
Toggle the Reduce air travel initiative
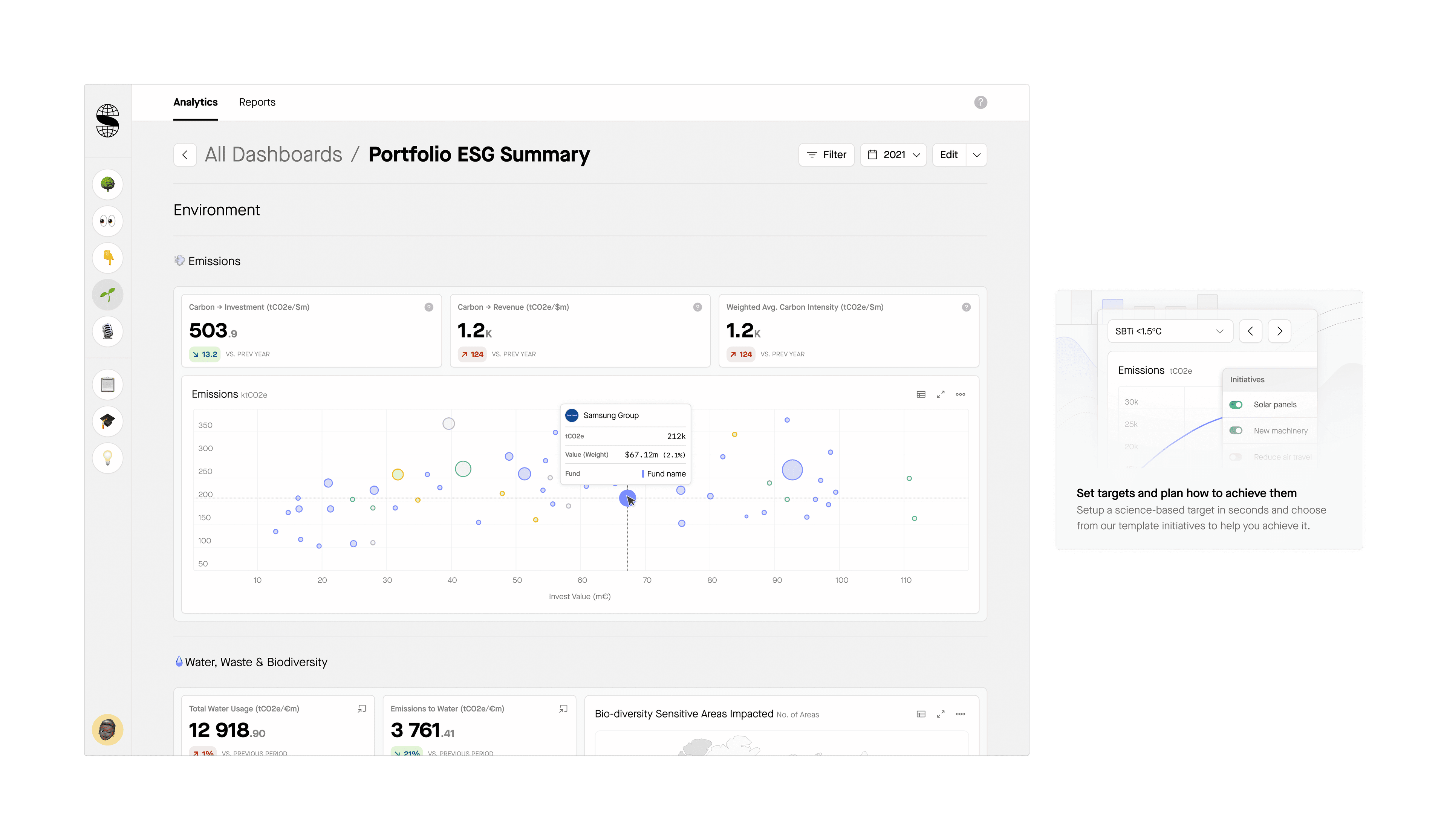[x=1236, y=457]
